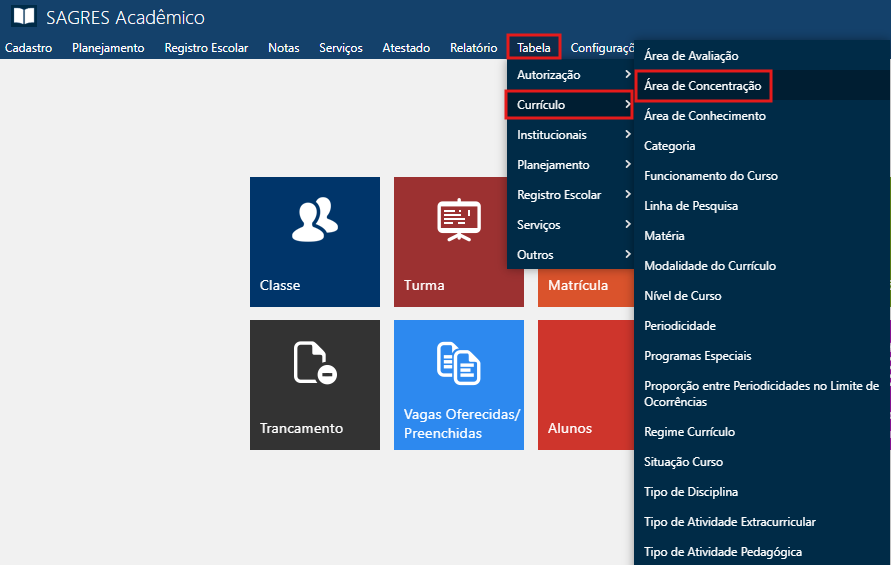Select Área de Avaliação menu item
This screenshot has width=891, height=565.
[691, 56]
